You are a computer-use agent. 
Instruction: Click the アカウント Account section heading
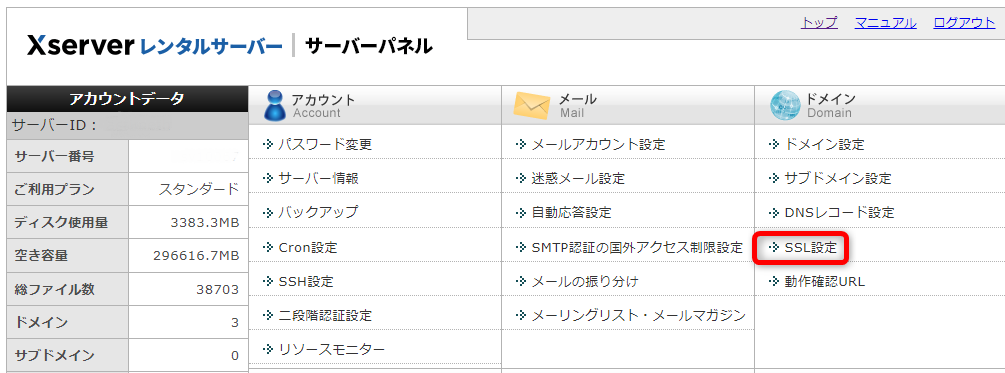pyautogui.click(x=323, y=106)
